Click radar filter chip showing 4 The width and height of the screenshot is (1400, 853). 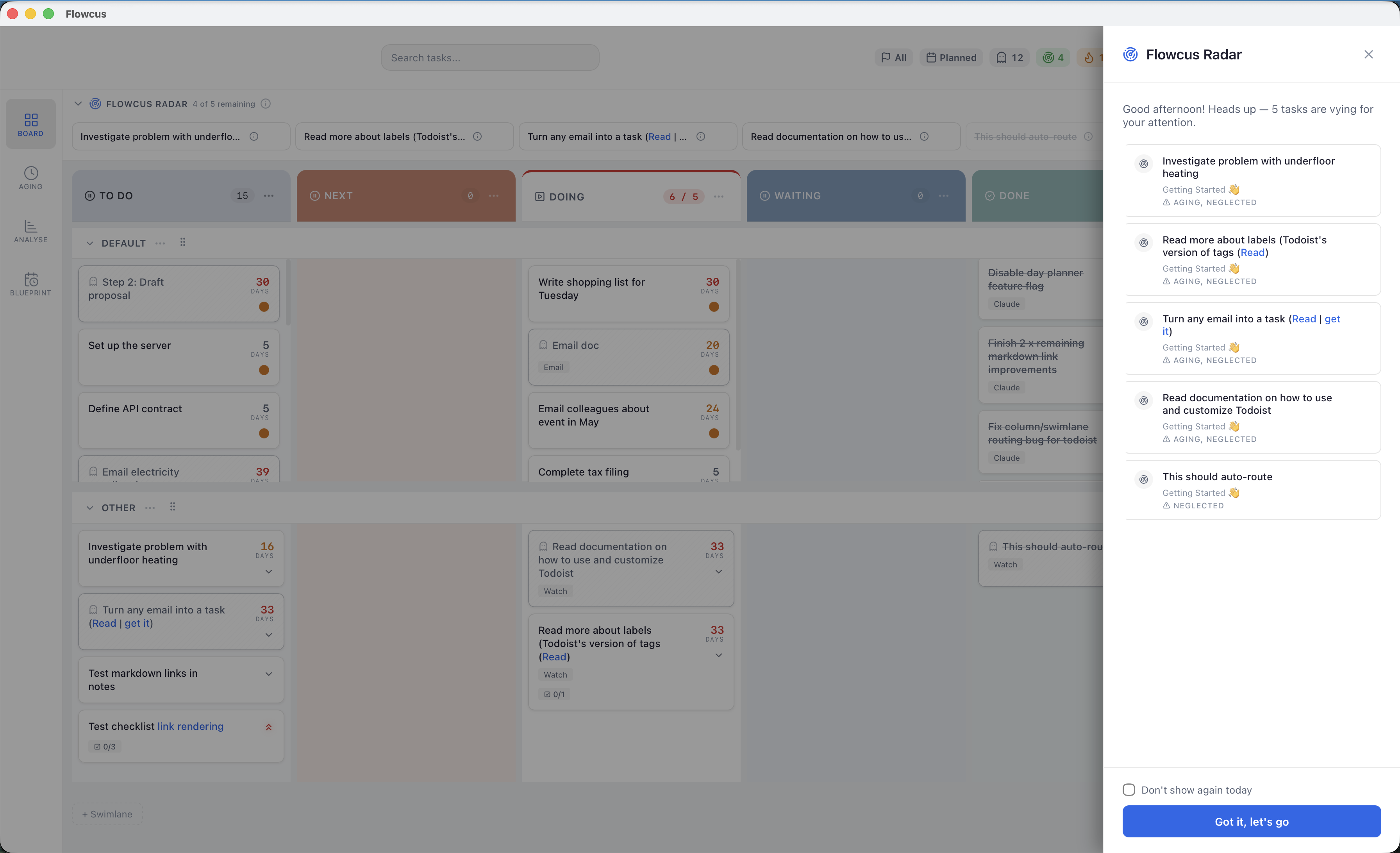click(x=1053, y=58)
